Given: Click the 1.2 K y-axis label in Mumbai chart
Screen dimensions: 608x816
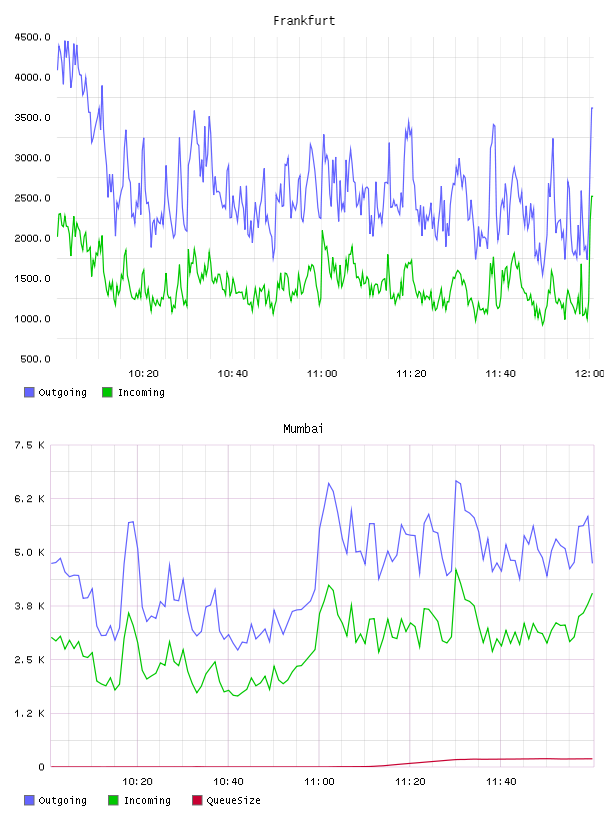Looking at the screenshot, I should pos(29,713).
